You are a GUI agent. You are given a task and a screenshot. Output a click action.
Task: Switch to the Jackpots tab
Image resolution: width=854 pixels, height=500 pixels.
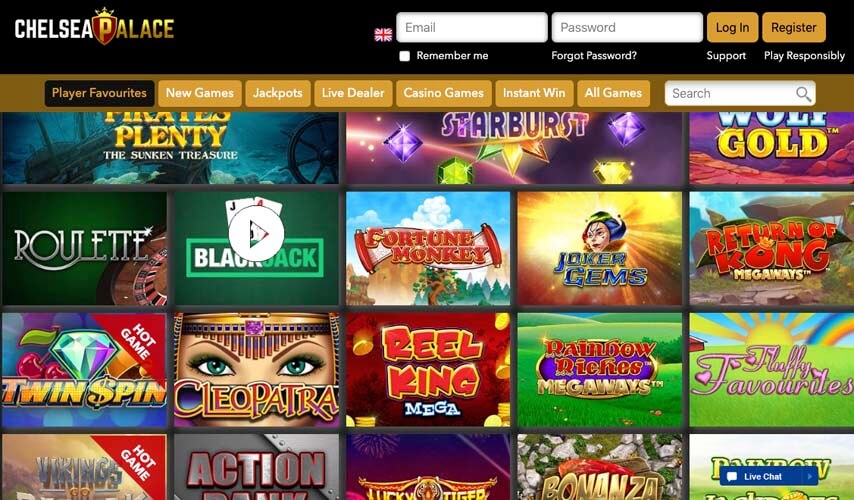[x=278, y=93]
